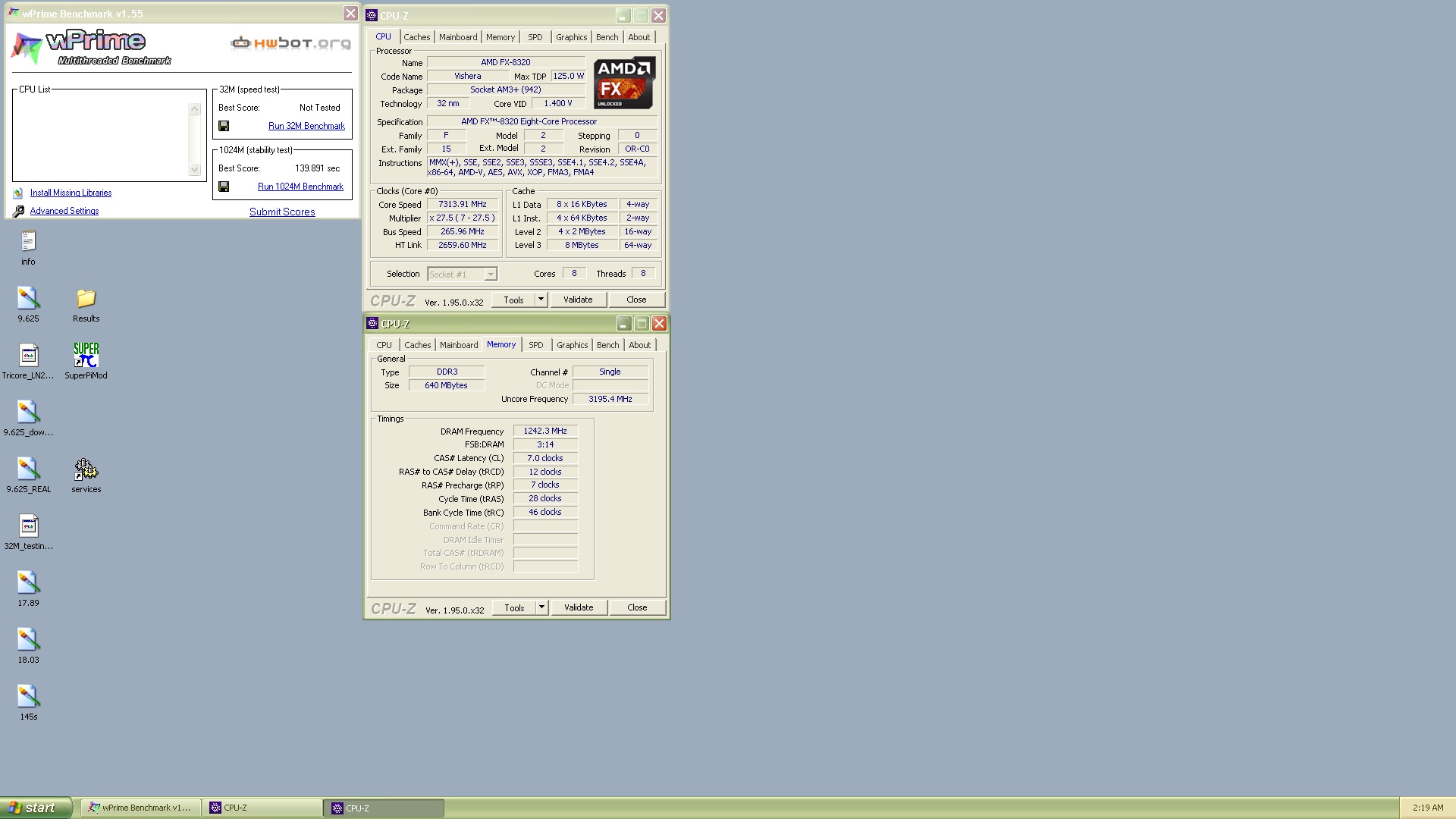This screenshot has height=819, width=1456.
Task: Switch to CPU tab in lower CPU-Z
Action: pos(384,345)
